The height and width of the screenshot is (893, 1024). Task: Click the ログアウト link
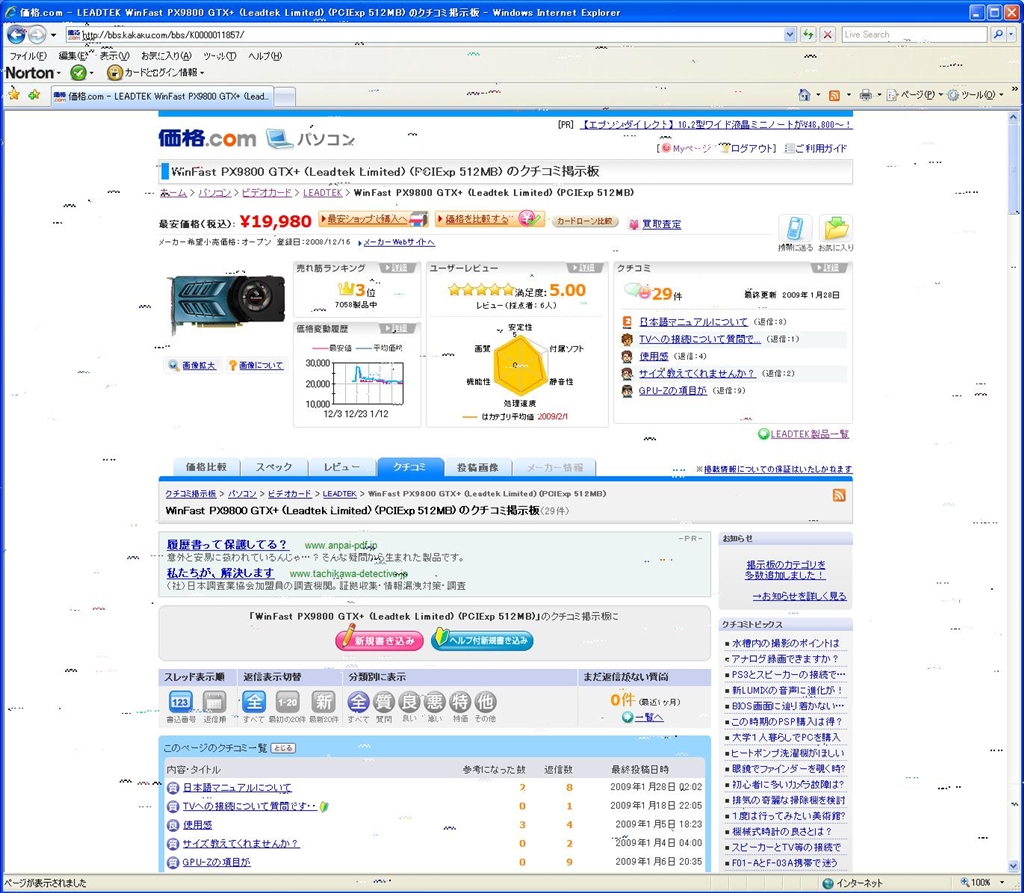[x=753, y=148]
